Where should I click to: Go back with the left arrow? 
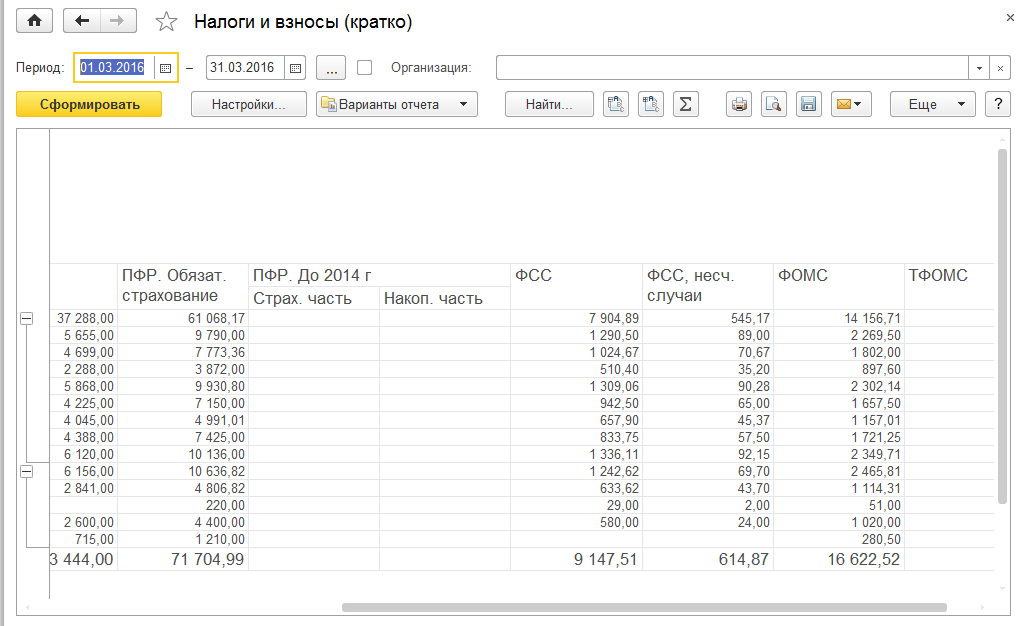[82, 21]
